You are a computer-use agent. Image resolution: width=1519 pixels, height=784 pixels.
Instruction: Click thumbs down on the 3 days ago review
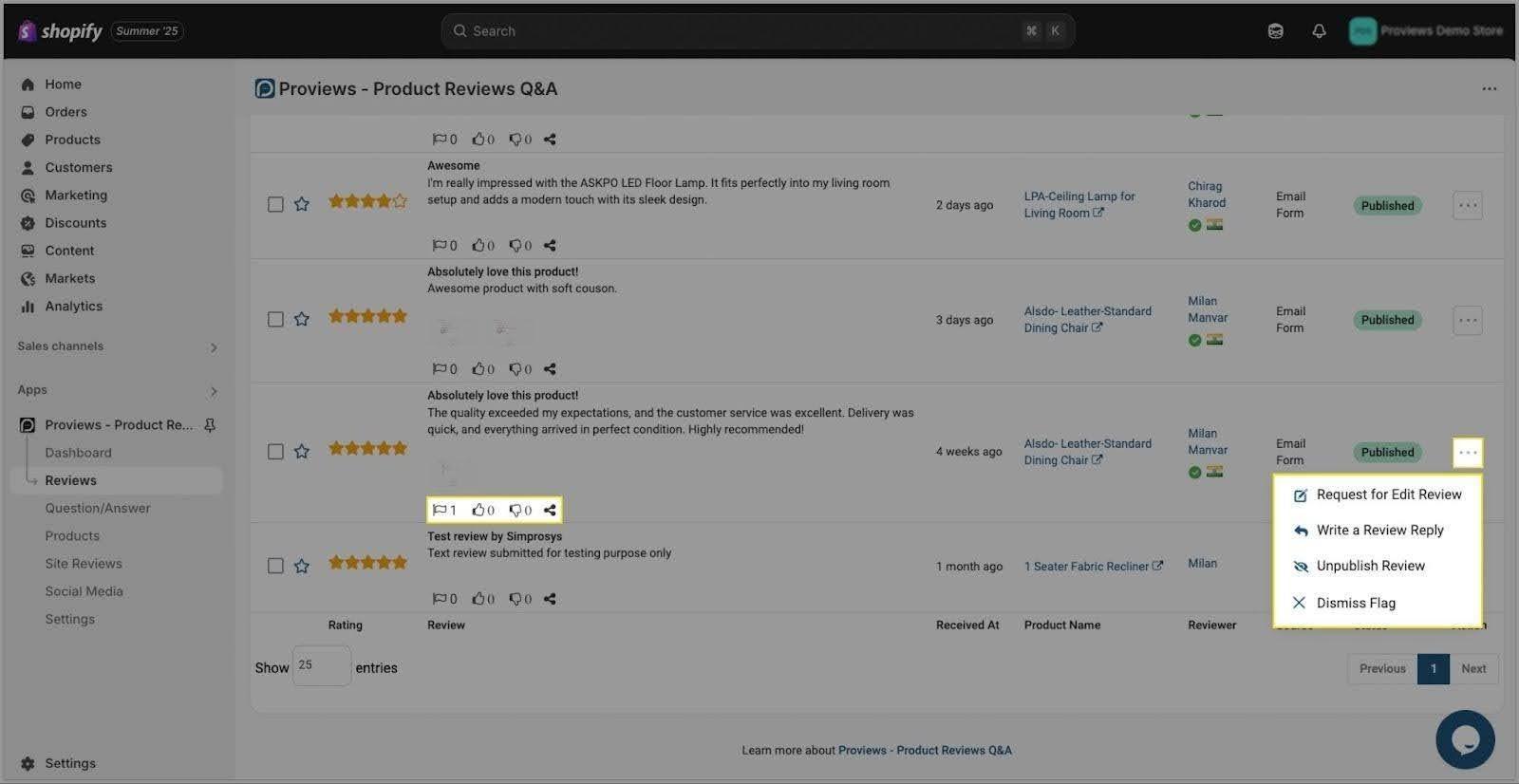pos(516,369)
